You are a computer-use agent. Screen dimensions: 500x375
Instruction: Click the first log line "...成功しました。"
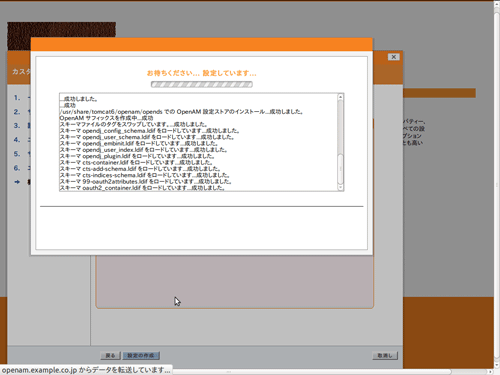pyautogui.click(x=79, y=99)
